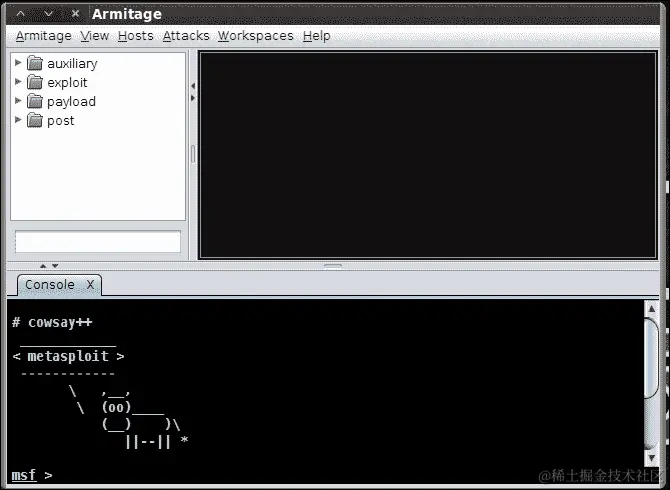
Task: Click the '# cowsay++' console line
Action: tap(52, 323)
